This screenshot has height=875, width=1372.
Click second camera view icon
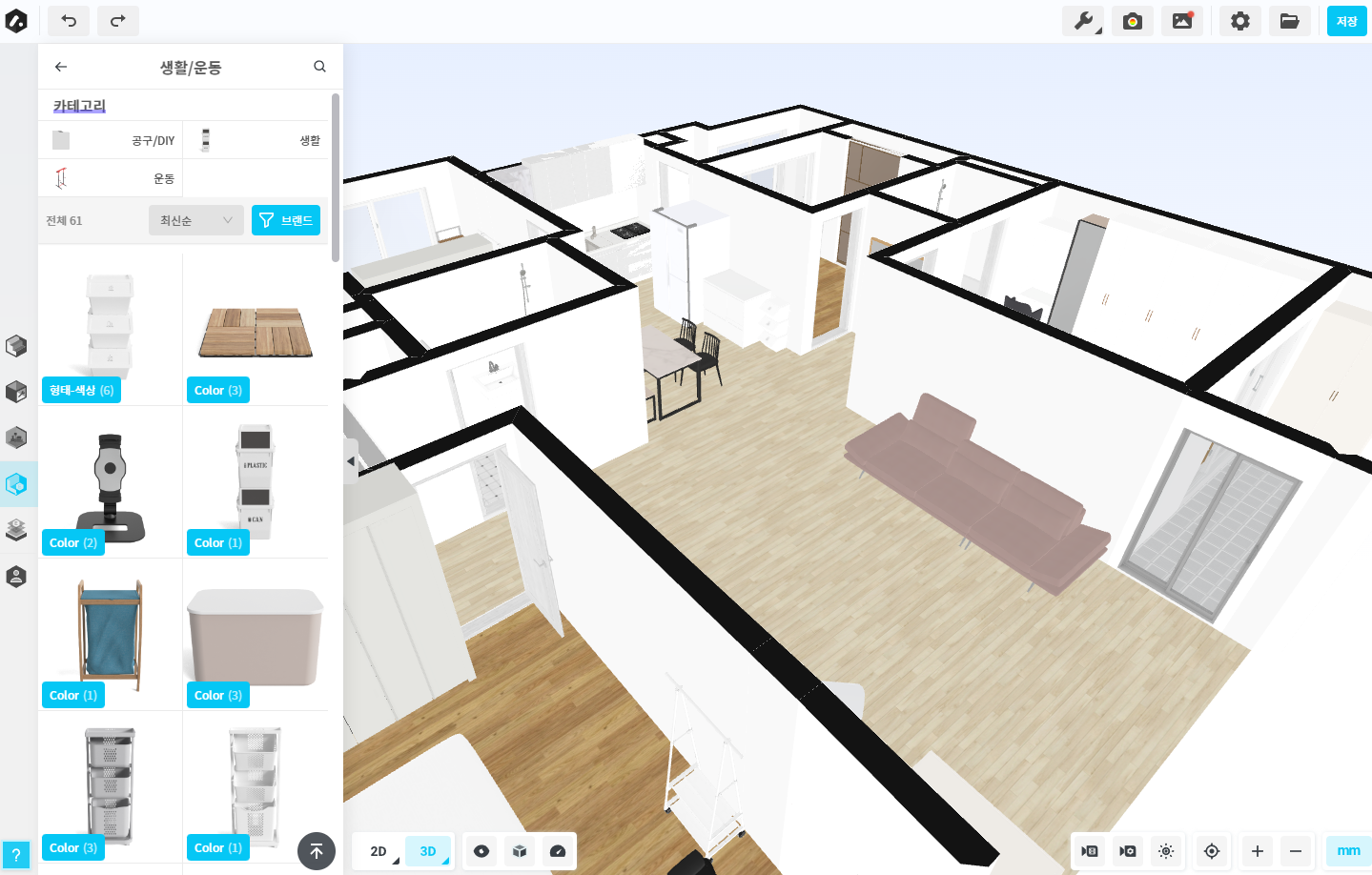1128,851
